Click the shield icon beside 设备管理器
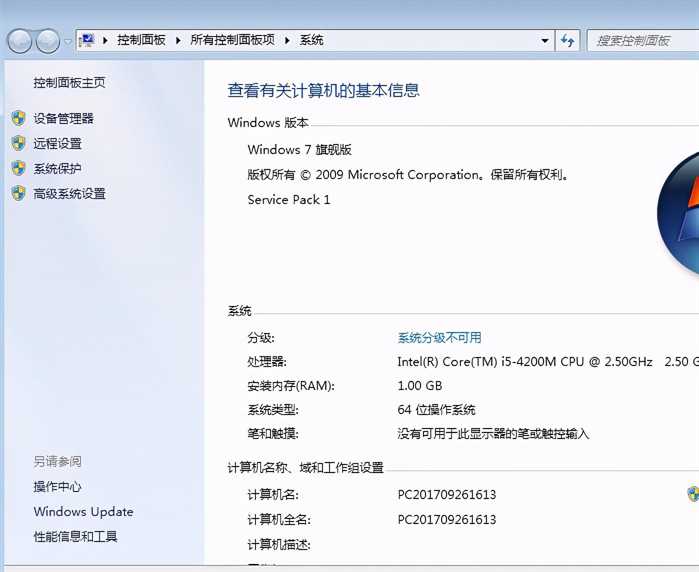The image size is (699, 572). tap(18, 118)
